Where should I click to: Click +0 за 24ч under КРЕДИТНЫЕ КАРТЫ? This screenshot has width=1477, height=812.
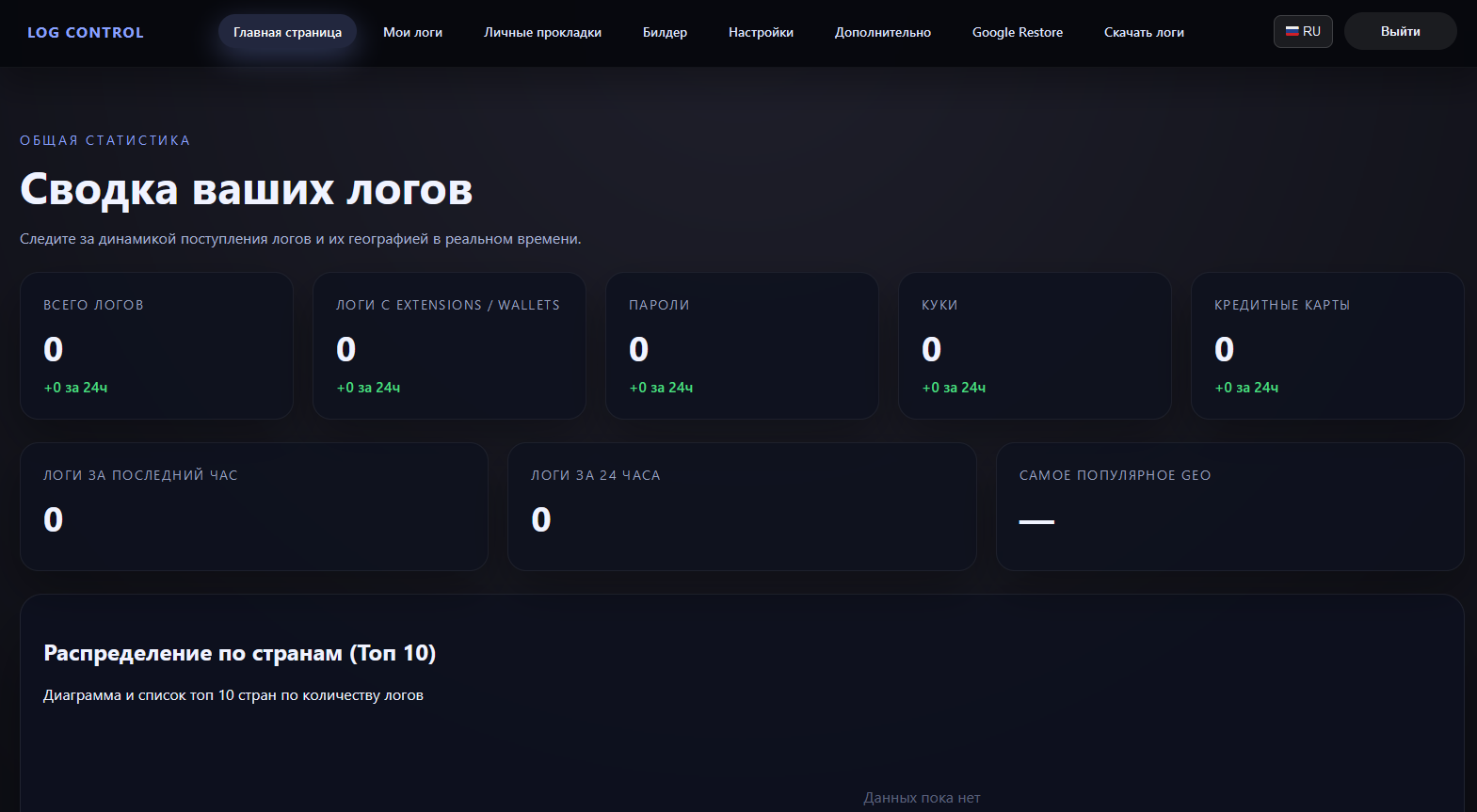click(x=1246, y=388)
